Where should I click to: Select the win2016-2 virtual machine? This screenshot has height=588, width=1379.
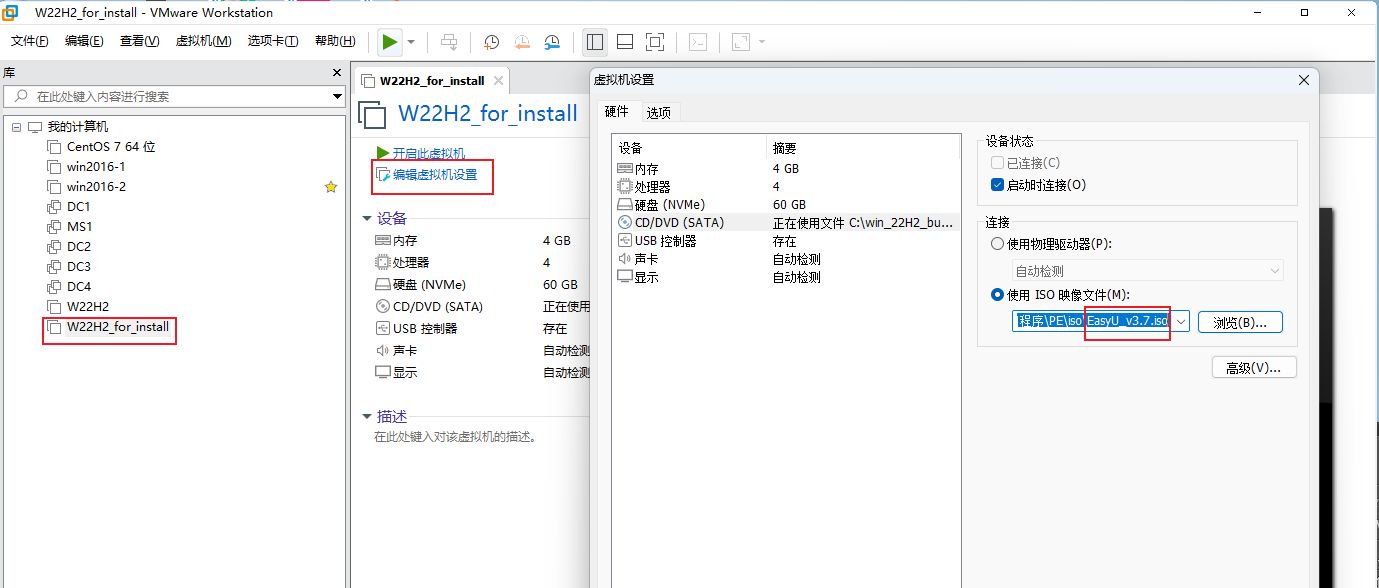[96, 187]
